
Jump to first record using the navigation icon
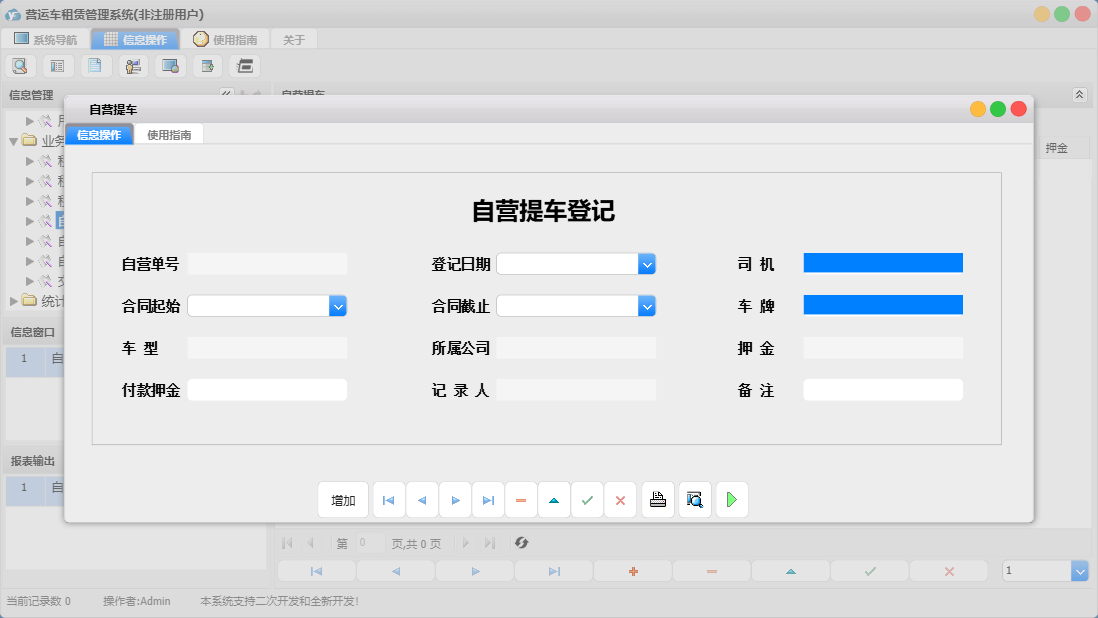[x=388, y=499]
